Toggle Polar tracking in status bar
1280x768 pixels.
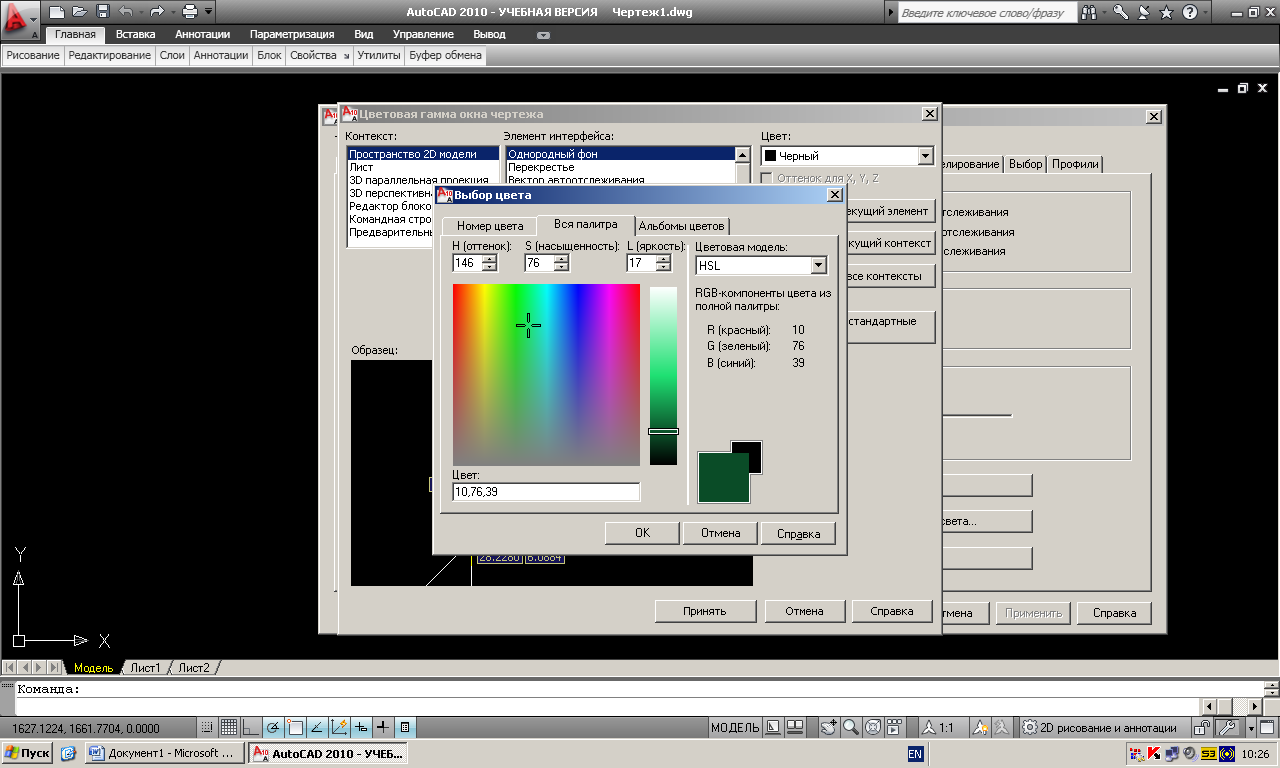[272, 727]
